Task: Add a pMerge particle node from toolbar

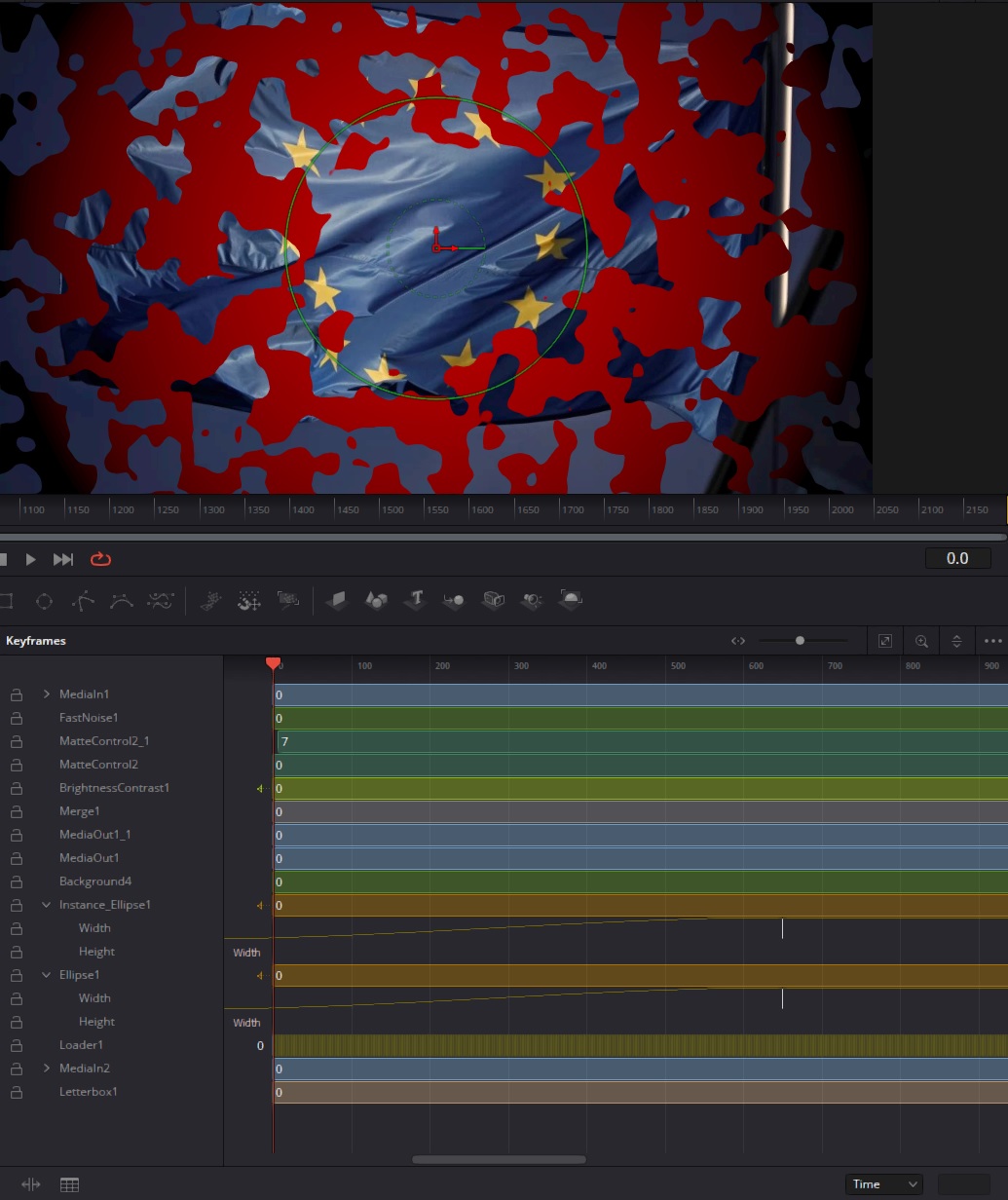Action: click(x=249, y=601)
